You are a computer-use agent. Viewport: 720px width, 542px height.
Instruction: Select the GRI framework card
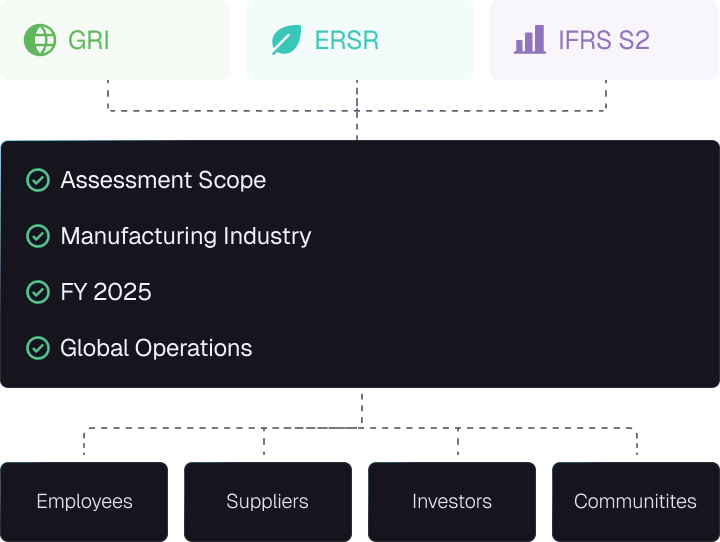coord(115,40)
